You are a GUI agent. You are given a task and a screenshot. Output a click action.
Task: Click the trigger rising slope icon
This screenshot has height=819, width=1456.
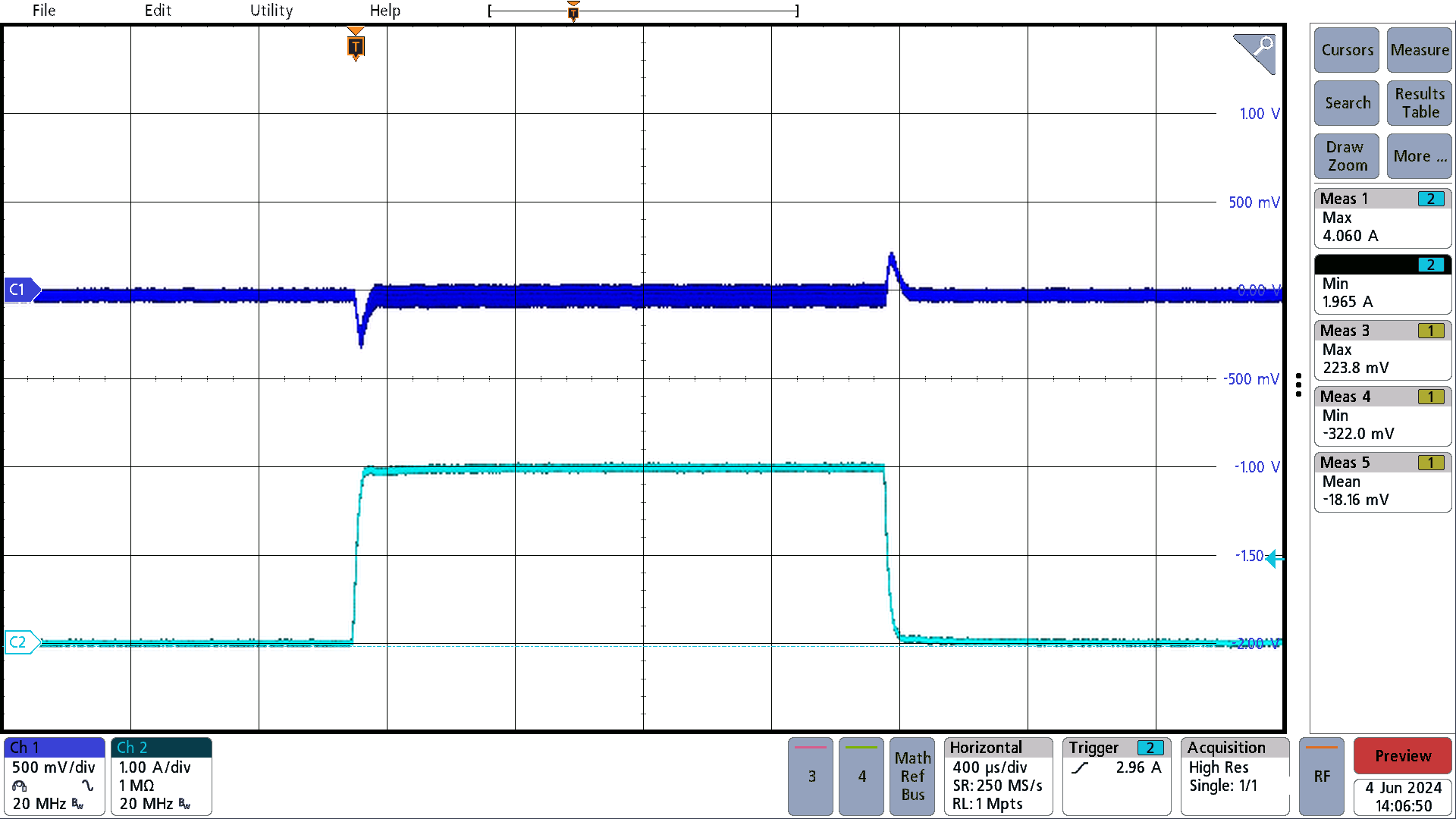point(1081,767)
